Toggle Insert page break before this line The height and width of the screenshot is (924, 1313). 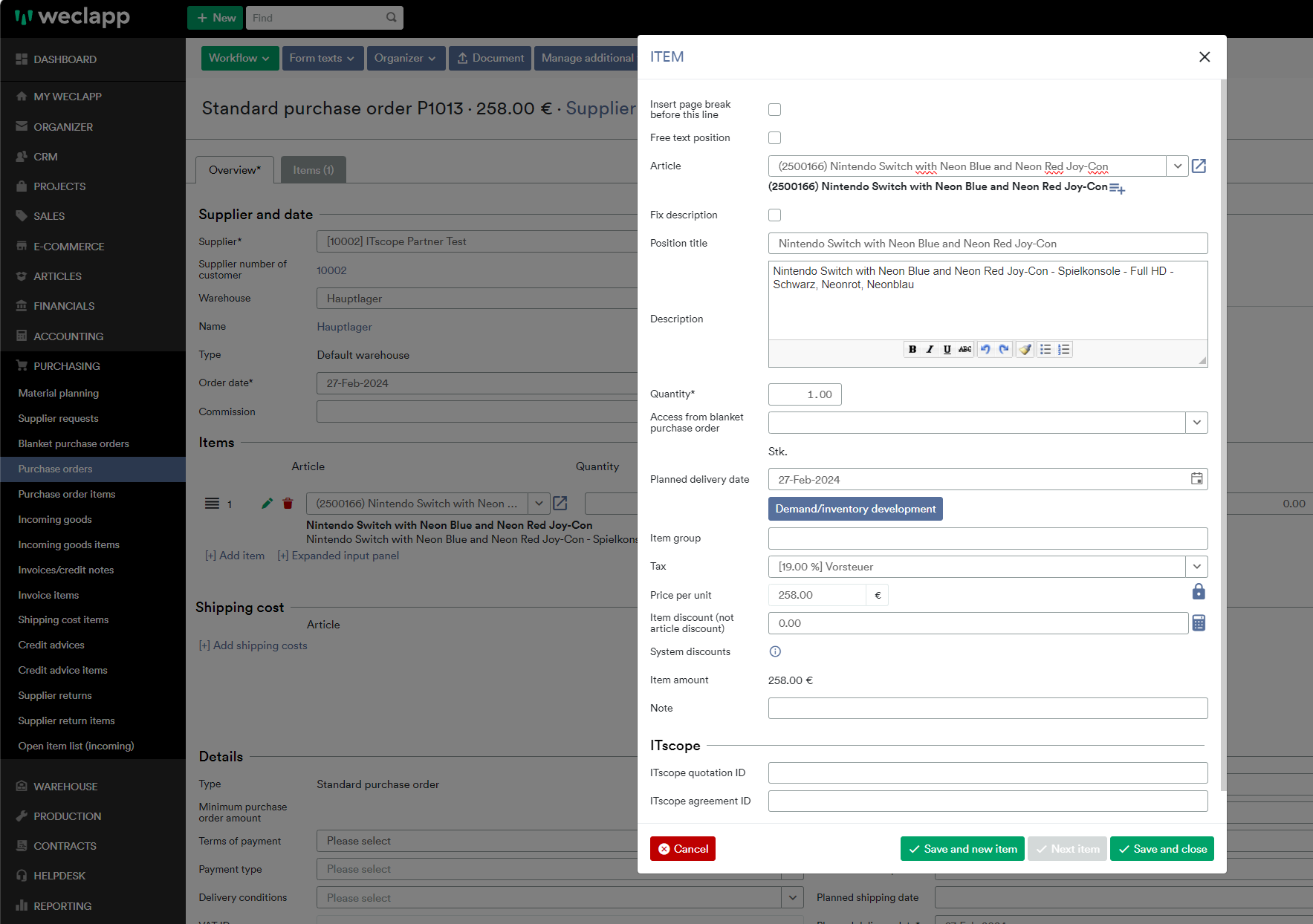point(775,109)
